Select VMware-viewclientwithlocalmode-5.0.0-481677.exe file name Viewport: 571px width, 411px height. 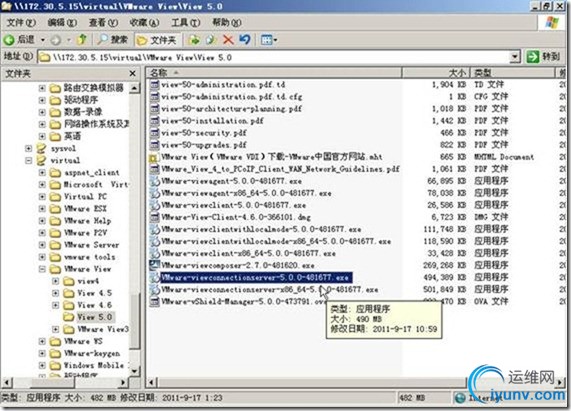[x=261, y=229]
